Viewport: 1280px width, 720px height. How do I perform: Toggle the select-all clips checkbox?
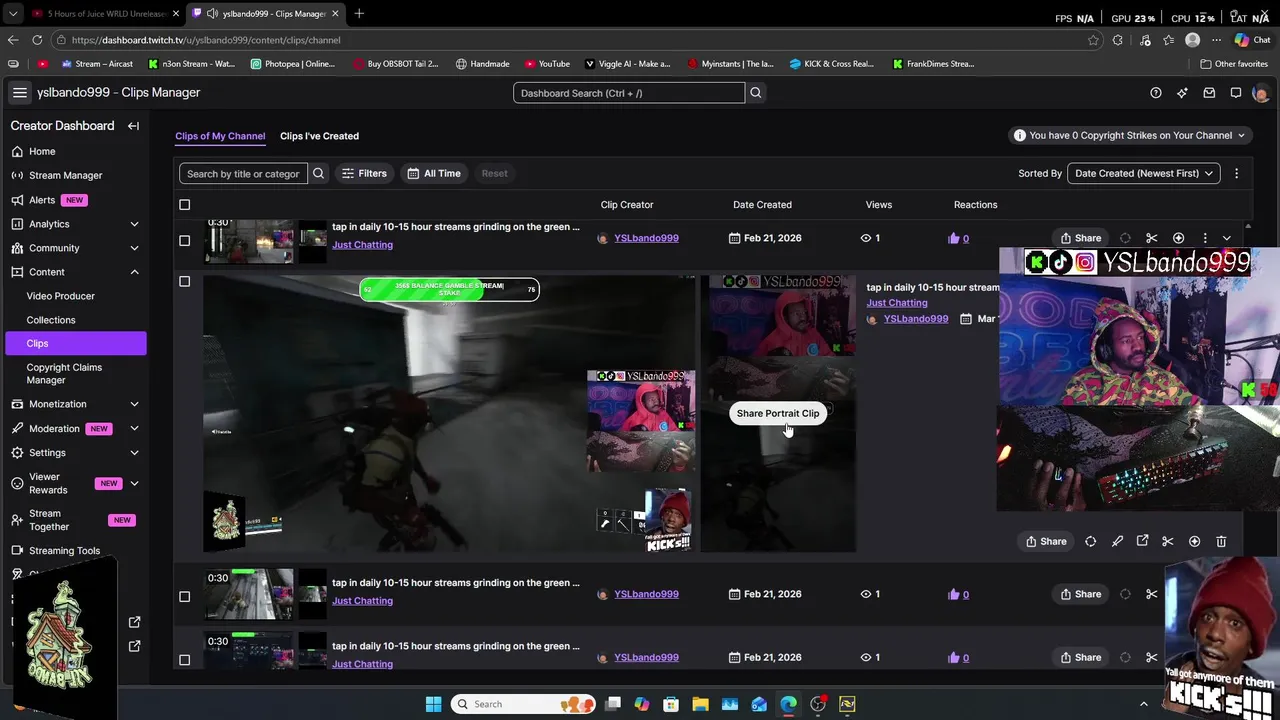click(184, 205)
